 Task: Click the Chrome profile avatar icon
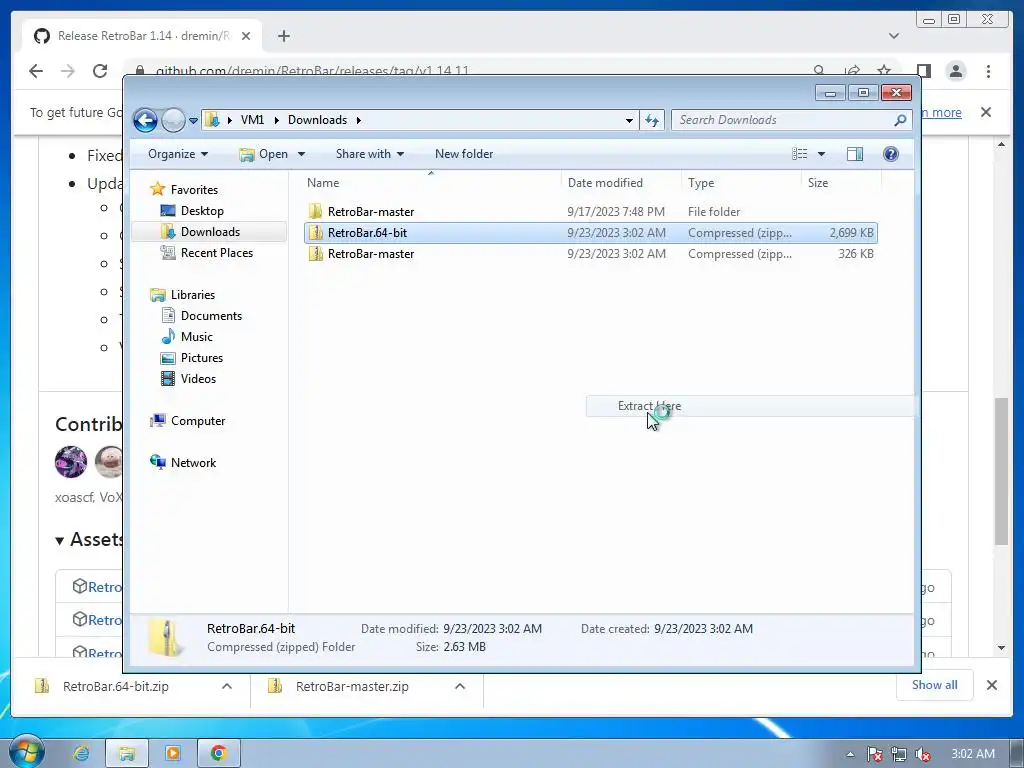956,71
